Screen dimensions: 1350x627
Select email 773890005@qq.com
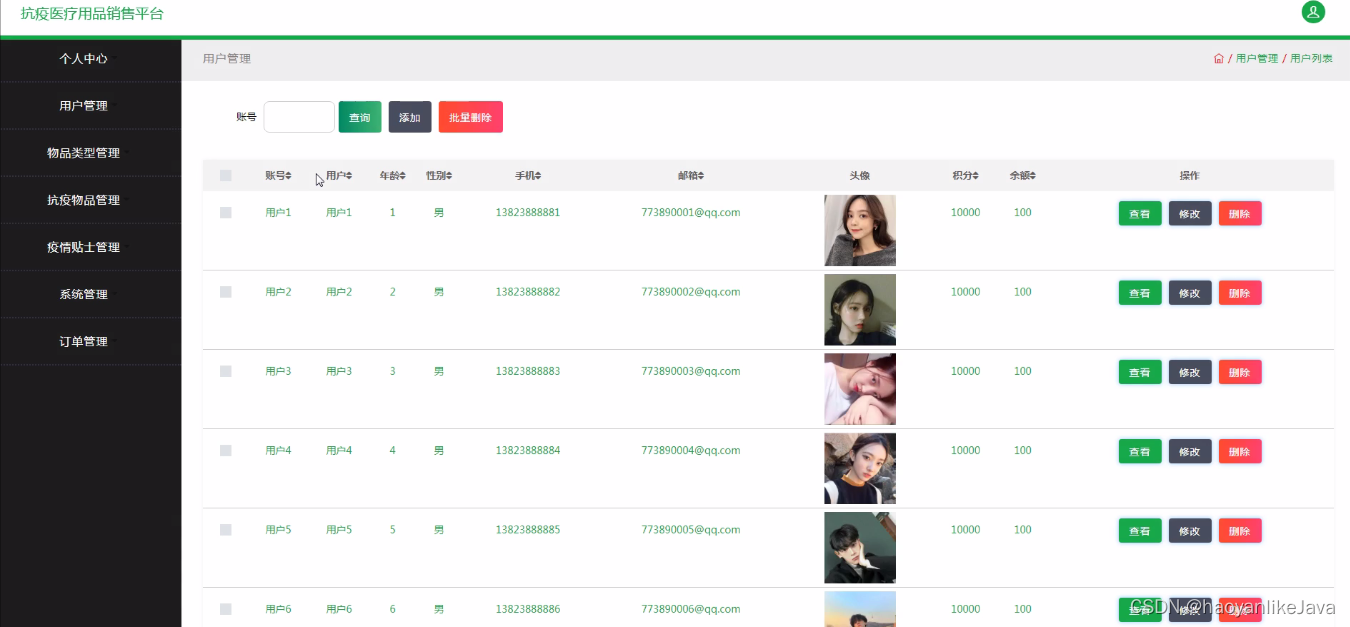pos(691,530)
